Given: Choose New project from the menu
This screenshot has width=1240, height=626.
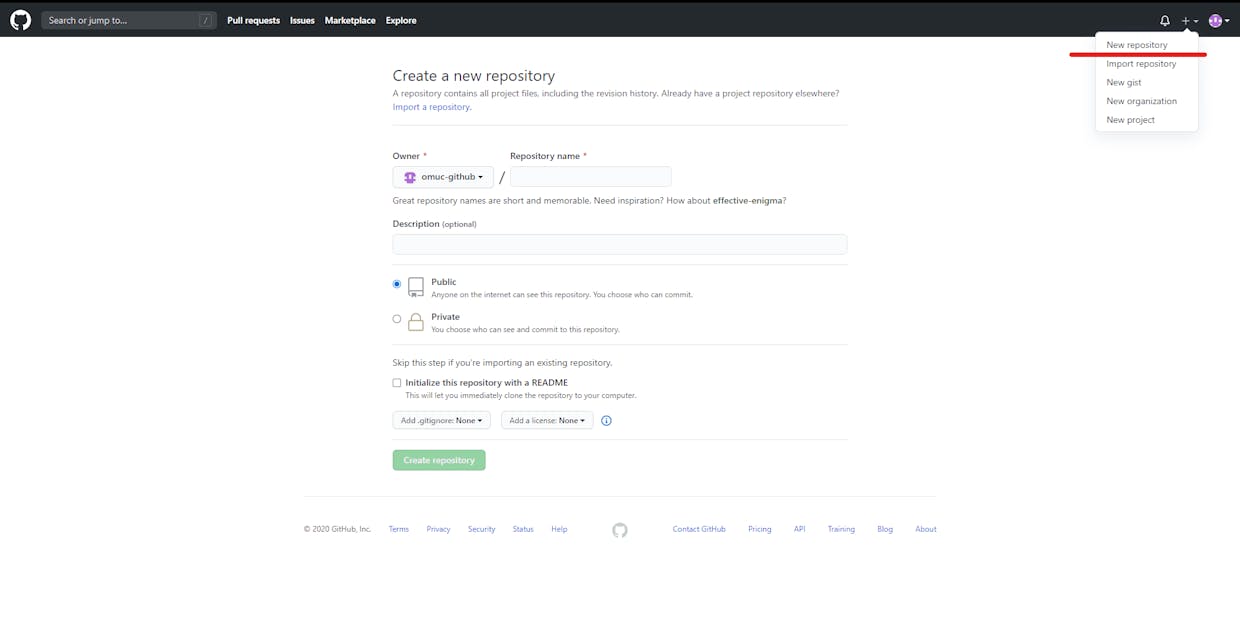Looking at the screenshot, I should click(x=1130, y=120).
